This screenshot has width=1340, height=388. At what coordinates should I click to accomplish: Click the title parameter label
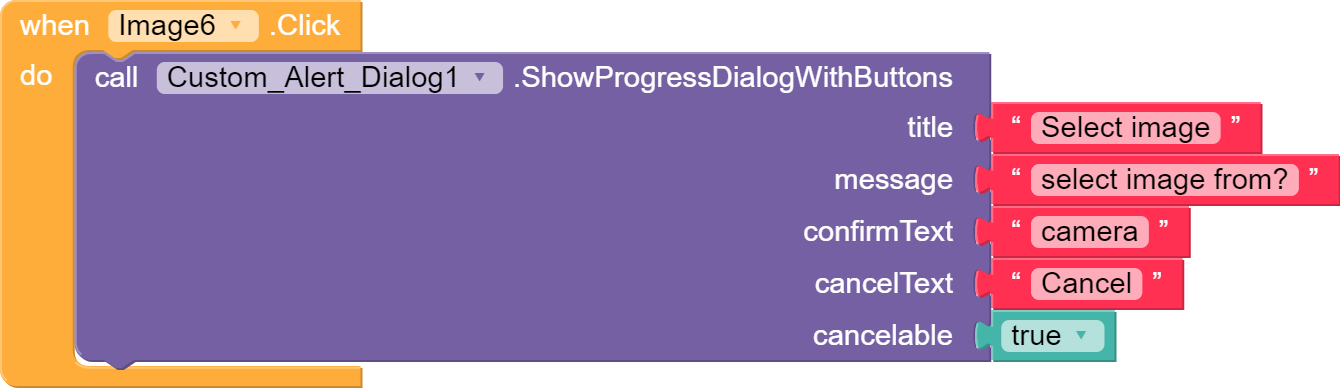click(x=930, y=128)
